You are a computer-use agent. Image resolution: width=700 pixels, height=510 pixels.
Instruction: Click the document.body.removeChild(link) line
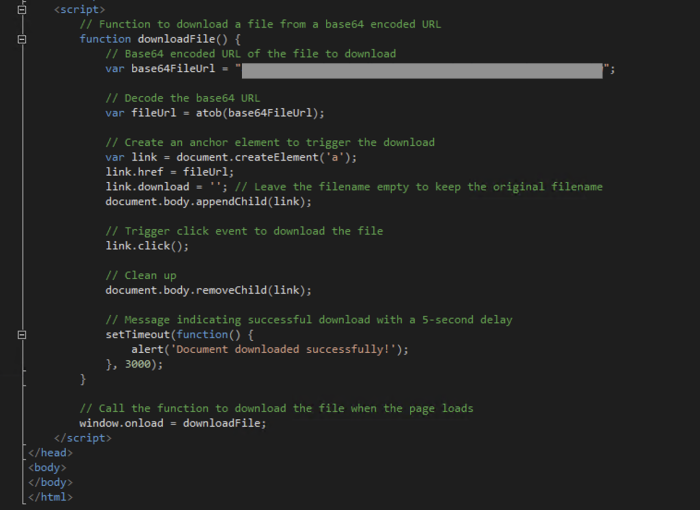click(208, 290)
